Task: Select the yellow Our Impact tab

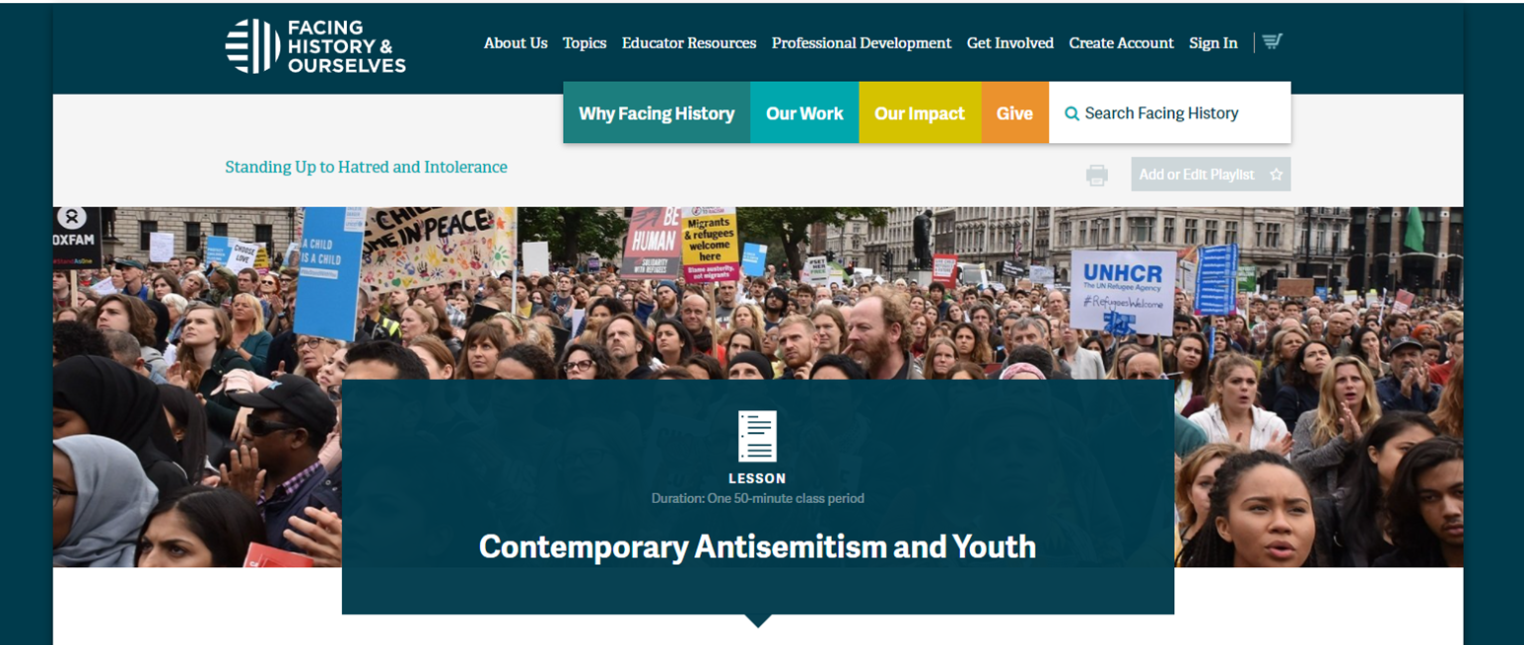Action: [x=920, y=113]
